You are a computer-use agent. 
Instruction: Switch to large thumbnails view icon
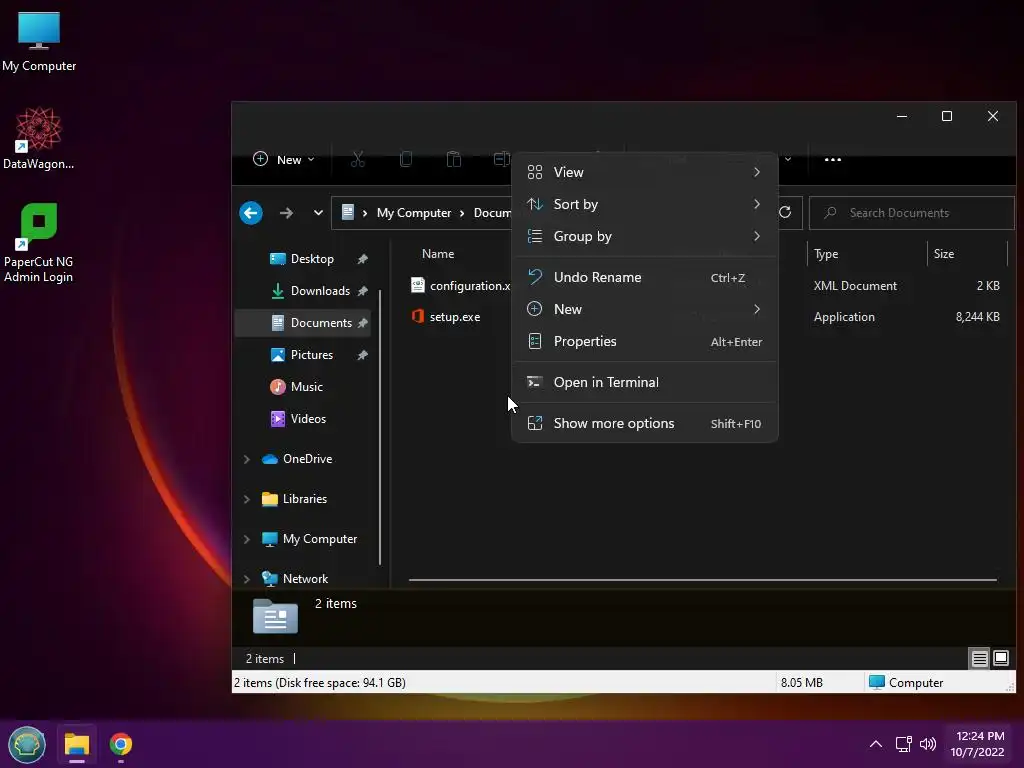coord(1000,658)
